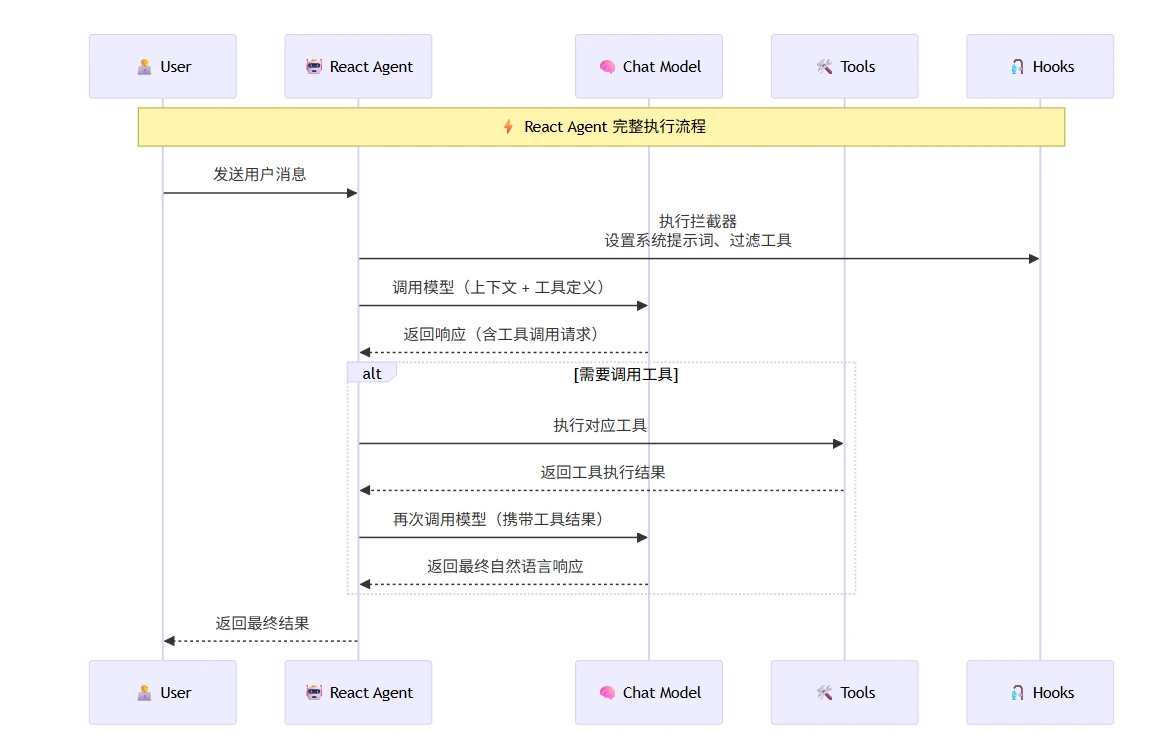This screenshot has height=746, width=1150.
Task: Select the 'alt' label tag of the fragment
Action: [x=372, y=374]
